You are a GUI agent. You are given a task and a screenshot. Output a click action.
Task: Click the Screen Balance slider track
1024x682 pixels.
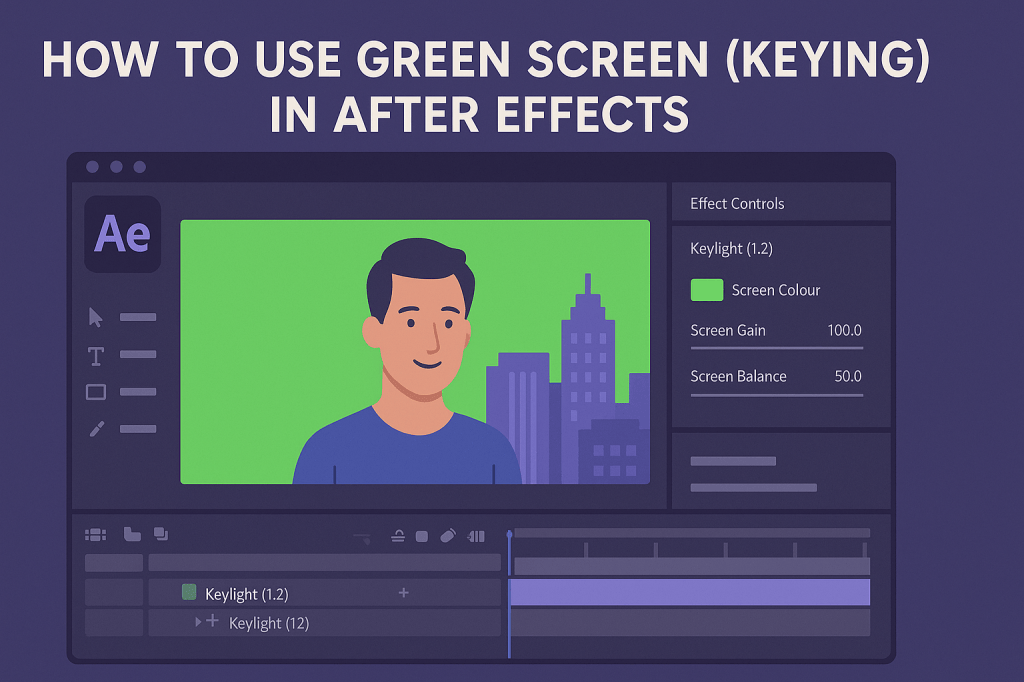coord(776,395)
